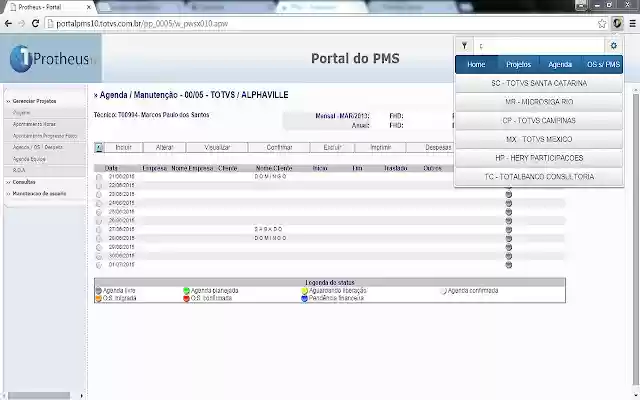
Task: Click the red O.S. confirmada legend swatch
Action: [187, 298]
